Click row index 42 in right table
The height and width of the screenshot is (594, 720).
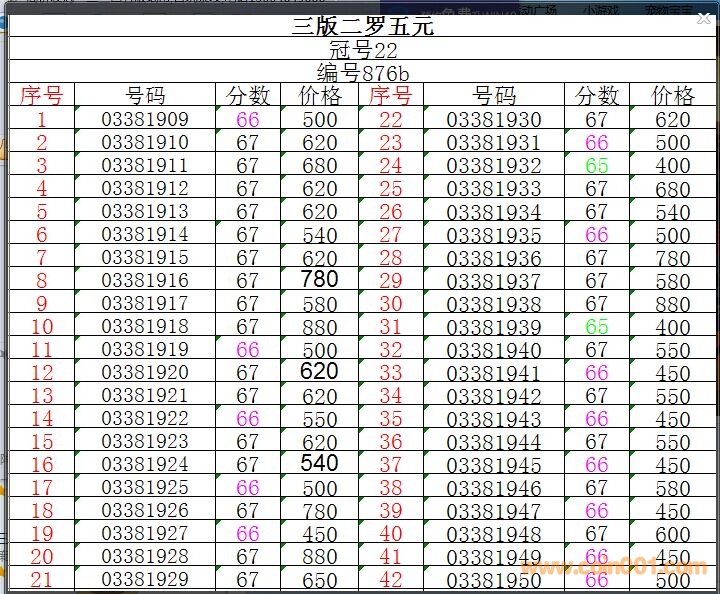click(x=390, y=580)
